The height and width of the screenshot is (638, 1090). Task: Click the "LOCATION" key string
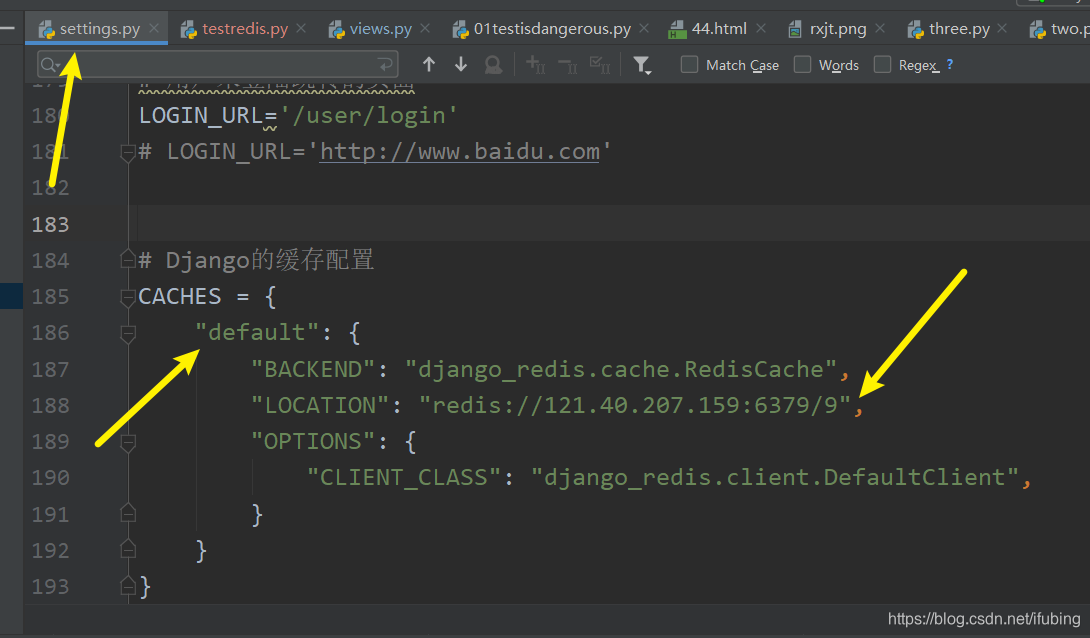(320, 405)
